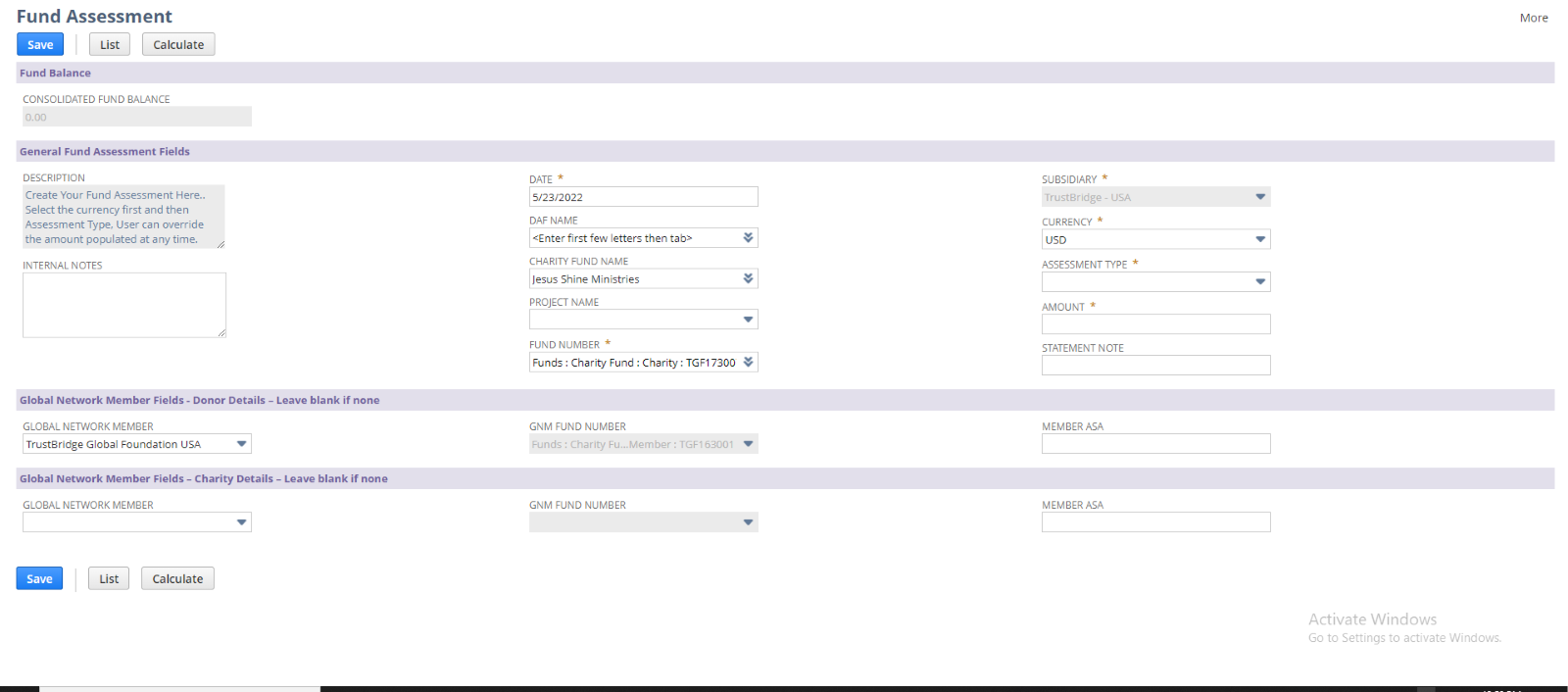Expand the Assessment Type dropdown
The height and width of the screenshot is (692, 1568).
tap(1260, 282)
